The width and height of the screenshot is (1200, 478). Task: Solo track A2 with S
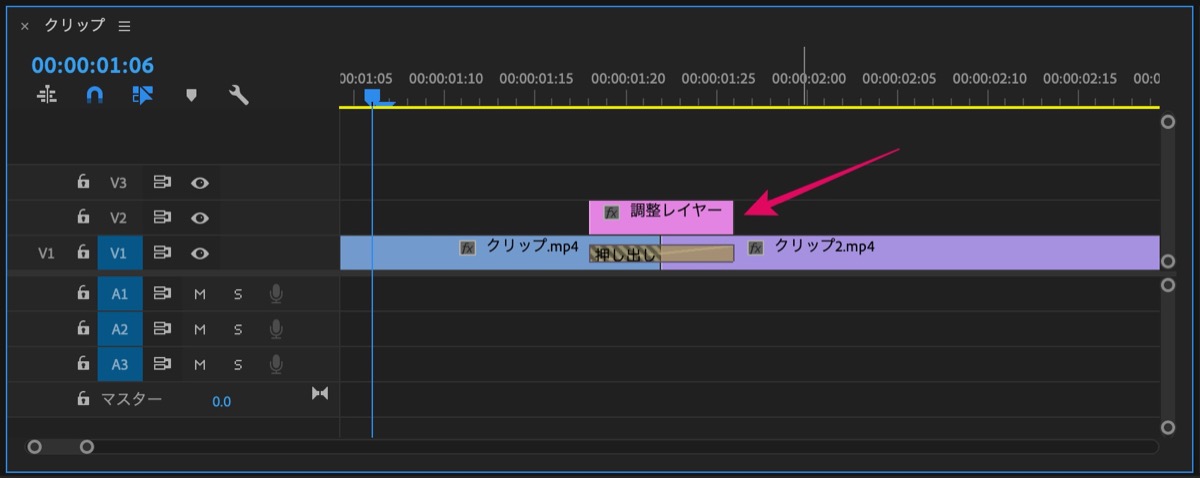[x=238, y=329]
